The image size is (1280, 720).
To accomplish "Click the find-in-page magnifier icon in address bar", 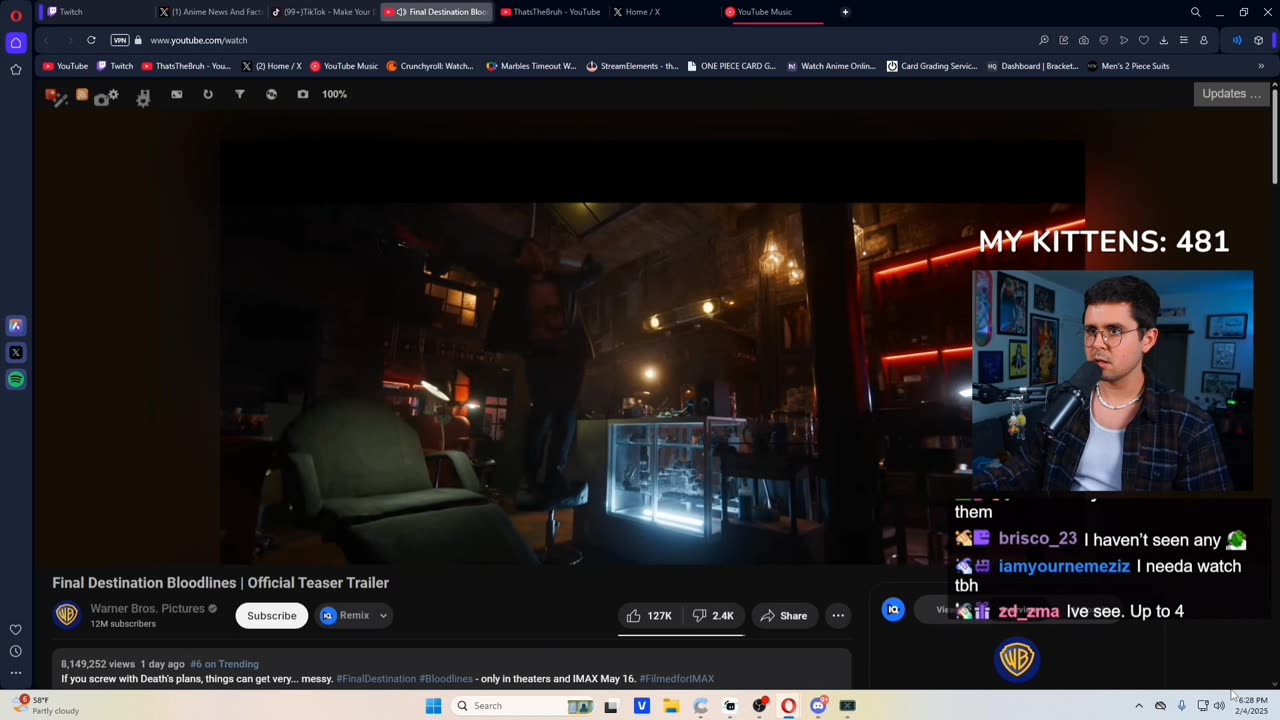I will coord(1044,40).
